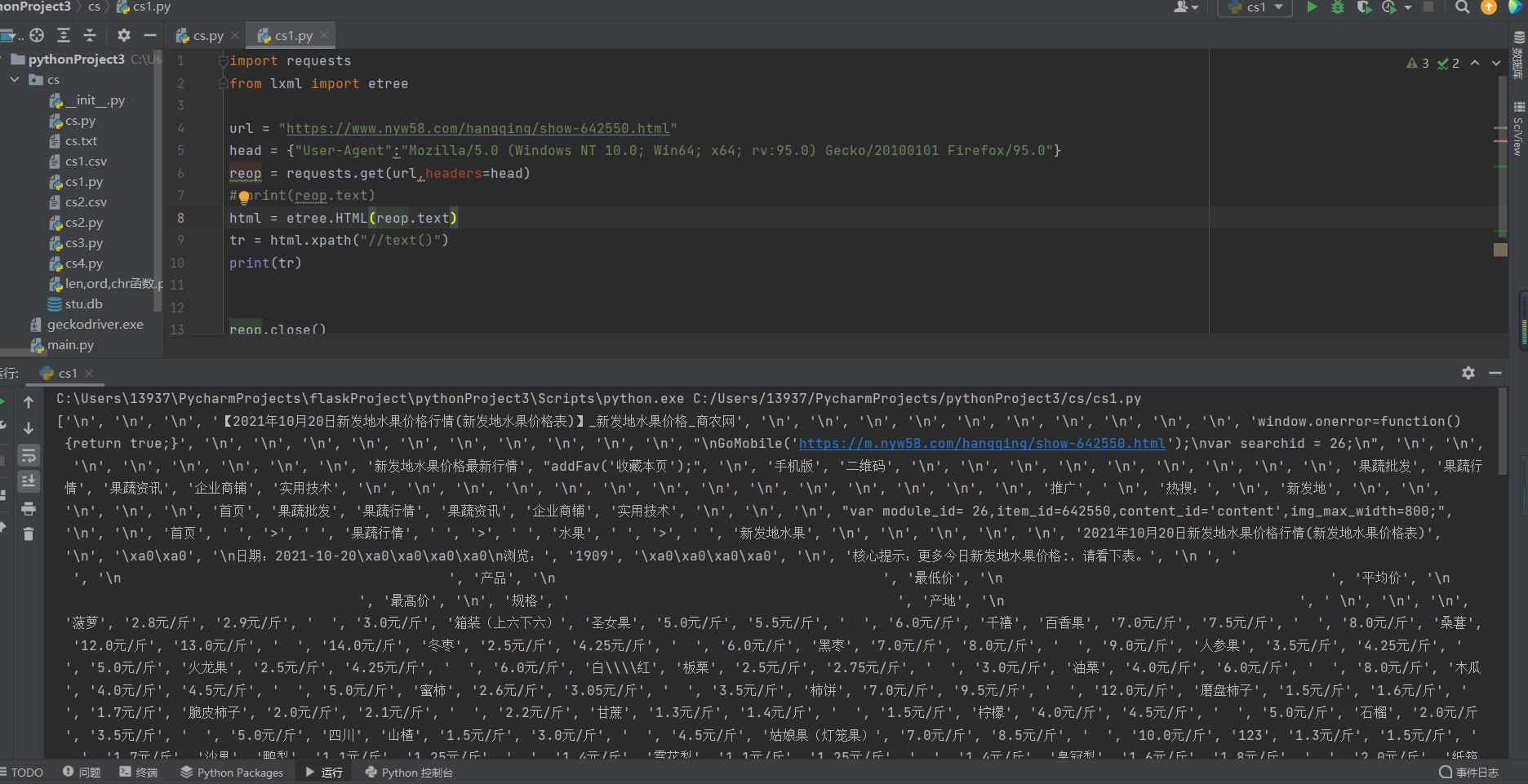Click the m.nyw58.com link in the console output
This screenshot has height=784, width=1528.
[982, 444]
